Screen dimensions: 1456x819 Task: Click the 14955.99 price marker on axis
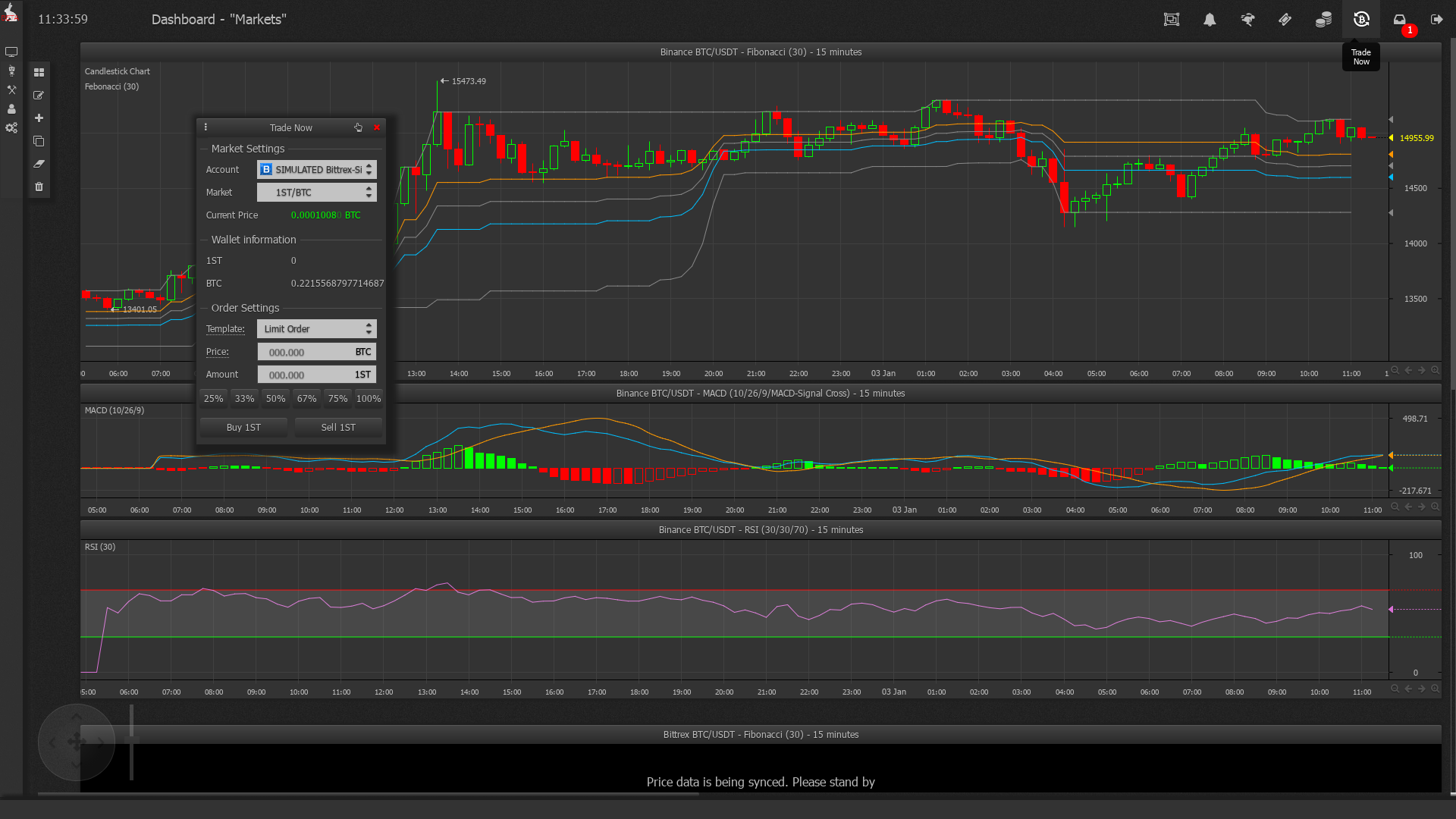(x=1416, y=138)
